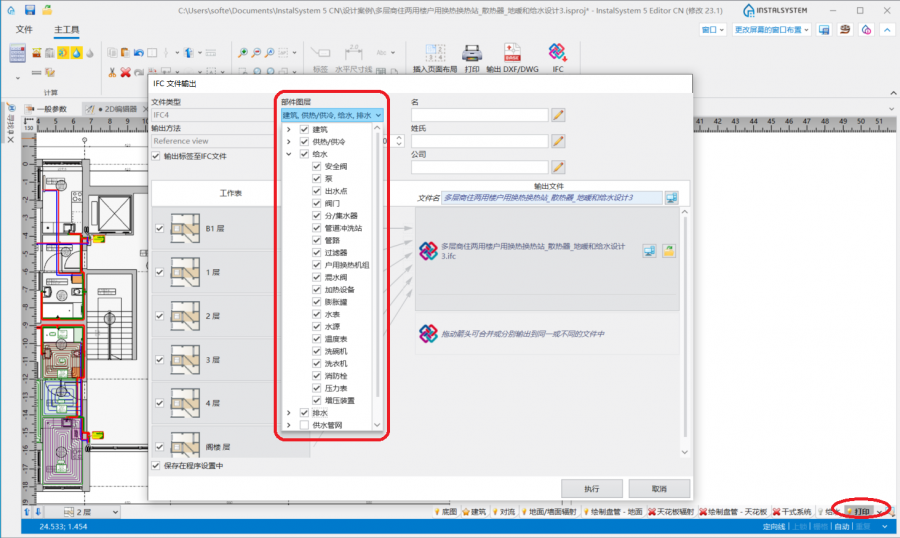The width and height of the screenshot is (900, 538).
Task: Click the 取消 button
Action: pyautogui.click(x=657, y=488)
